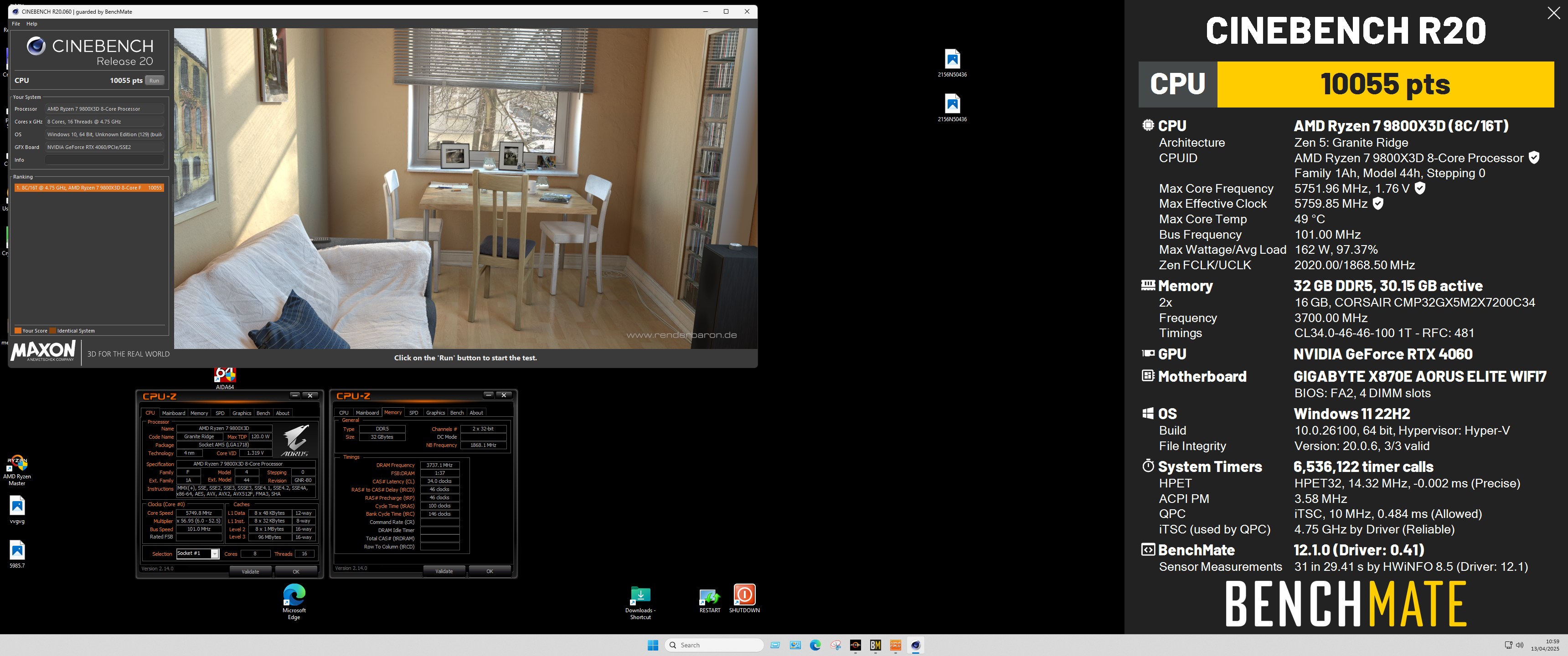The image size is (1568, 656).
Task: Launch the AMD Ryzen Master desktop icon
Action: tap(17, 471)
